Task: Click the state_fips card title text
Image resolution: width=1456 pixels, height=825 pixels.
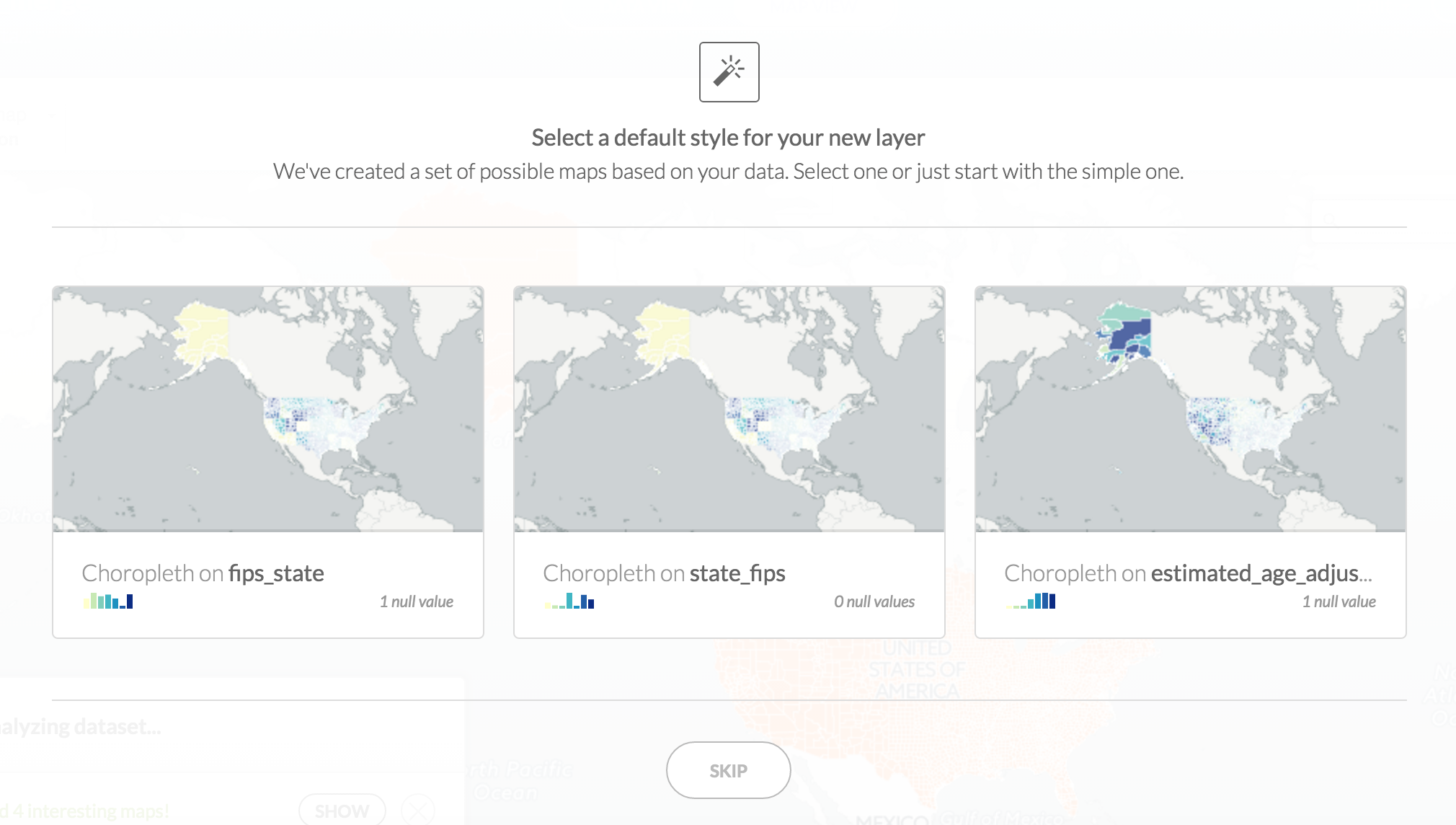Action: pyautogui.click(x=665, y=573)
